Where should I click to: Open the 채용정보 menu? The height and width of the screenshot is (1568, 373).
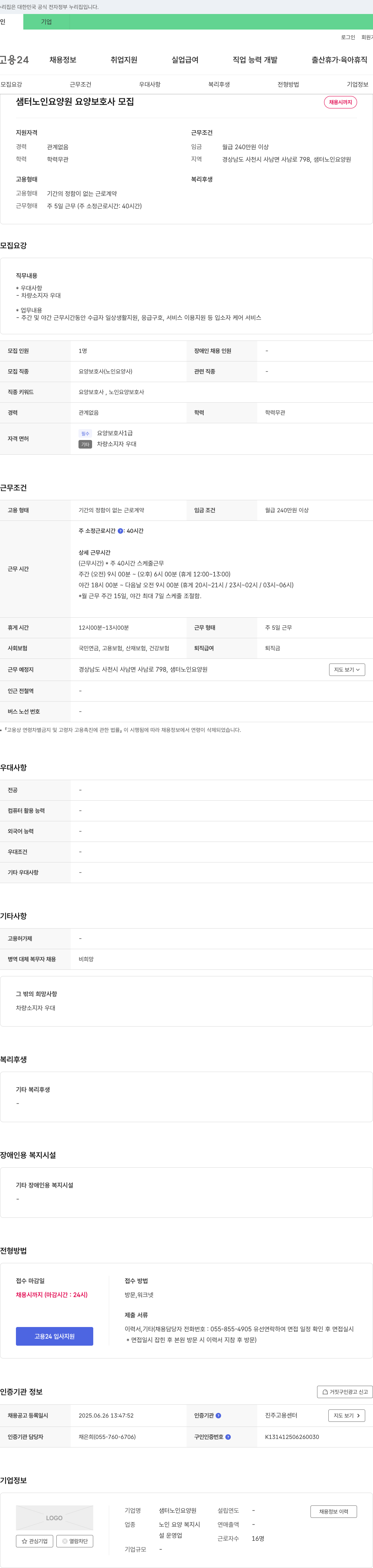click(63, 59)
